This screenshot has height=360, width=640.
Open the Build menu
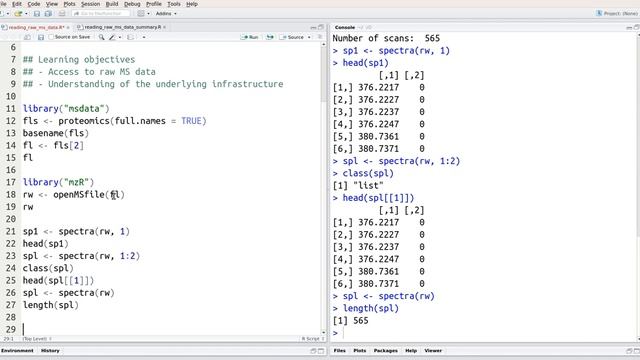pos(112,4)
